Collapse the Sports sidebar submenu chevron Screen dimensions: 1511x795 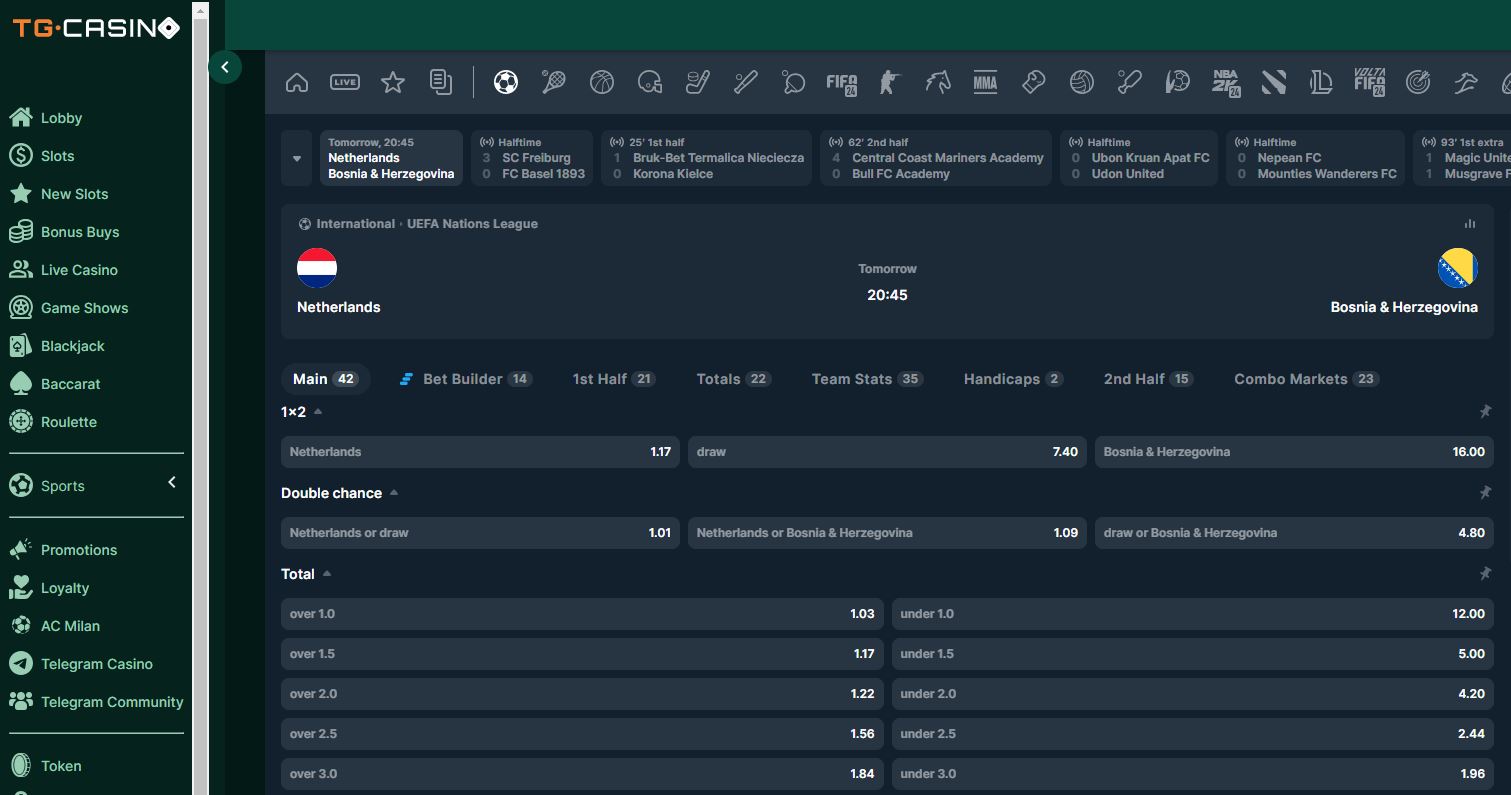pyautogui.click(x=172, y=483)
